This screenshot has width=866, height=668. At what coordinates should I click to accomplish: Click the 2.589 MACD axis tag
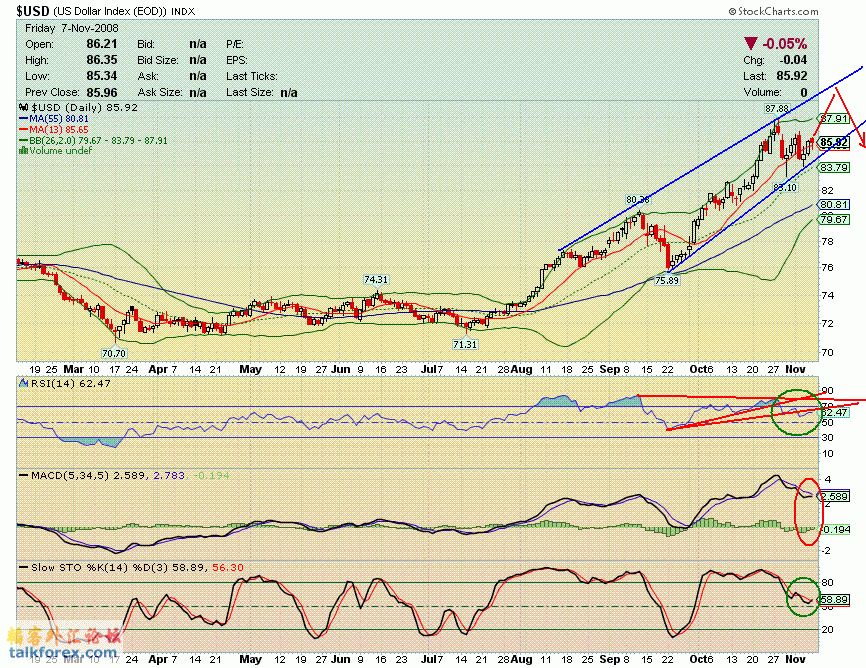[834, 496]
